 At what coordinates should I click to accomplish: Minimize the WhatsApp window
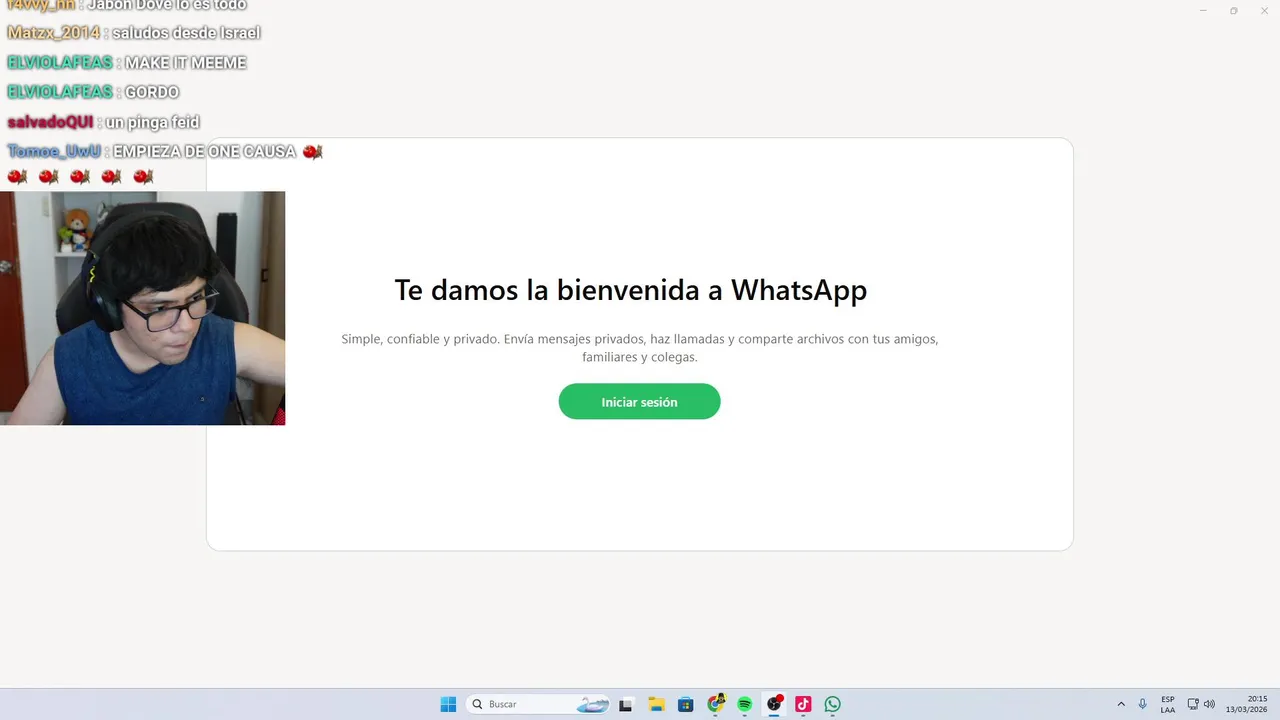[1203, 10]
